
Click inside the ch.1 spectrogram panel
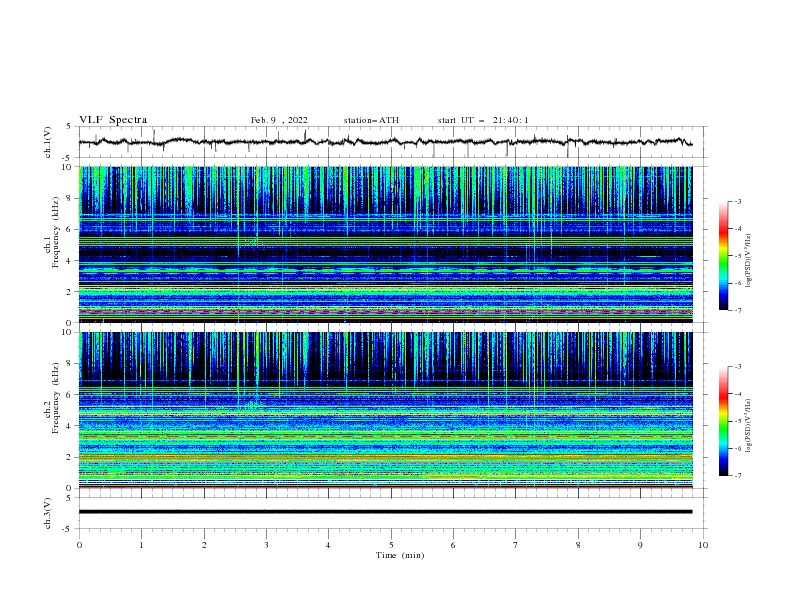(385, 244)
